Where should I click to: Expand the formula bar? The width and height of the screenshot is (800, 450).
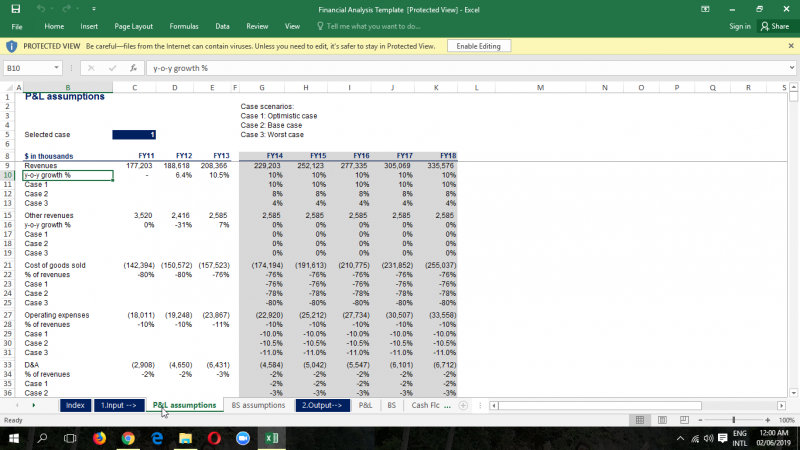(x=791, y=68)
